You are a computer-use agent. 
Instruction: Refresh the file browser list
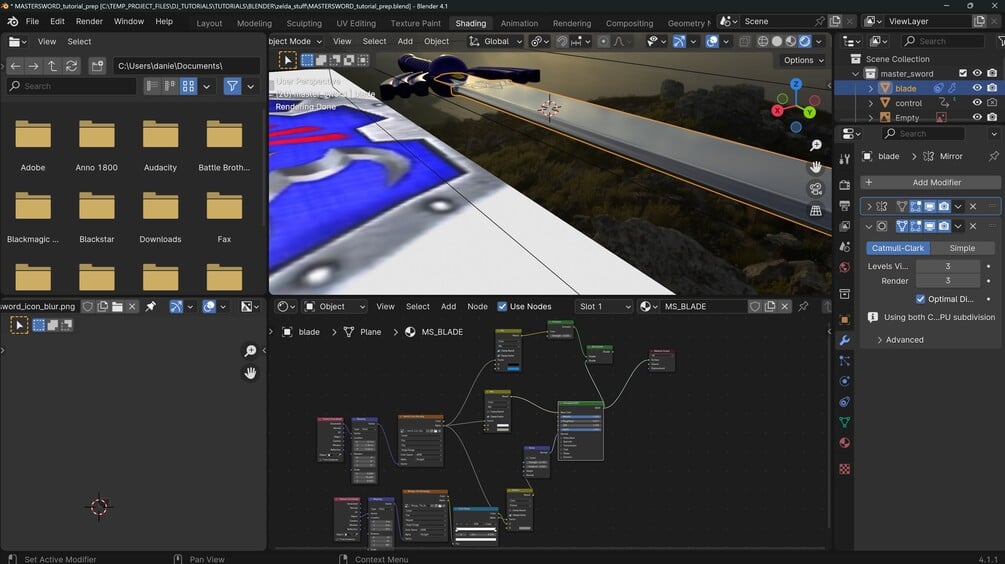(x=71, y=65)
